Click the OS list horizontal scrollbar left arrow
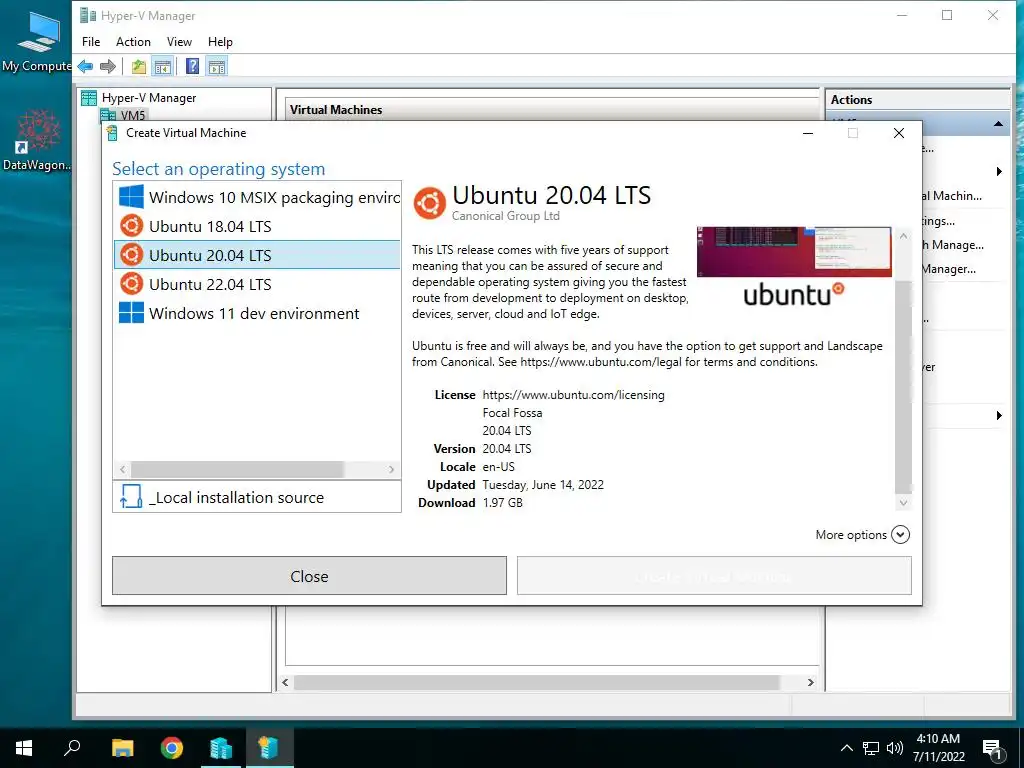The height and width of the screenshot is (768, 1024). 122,469
